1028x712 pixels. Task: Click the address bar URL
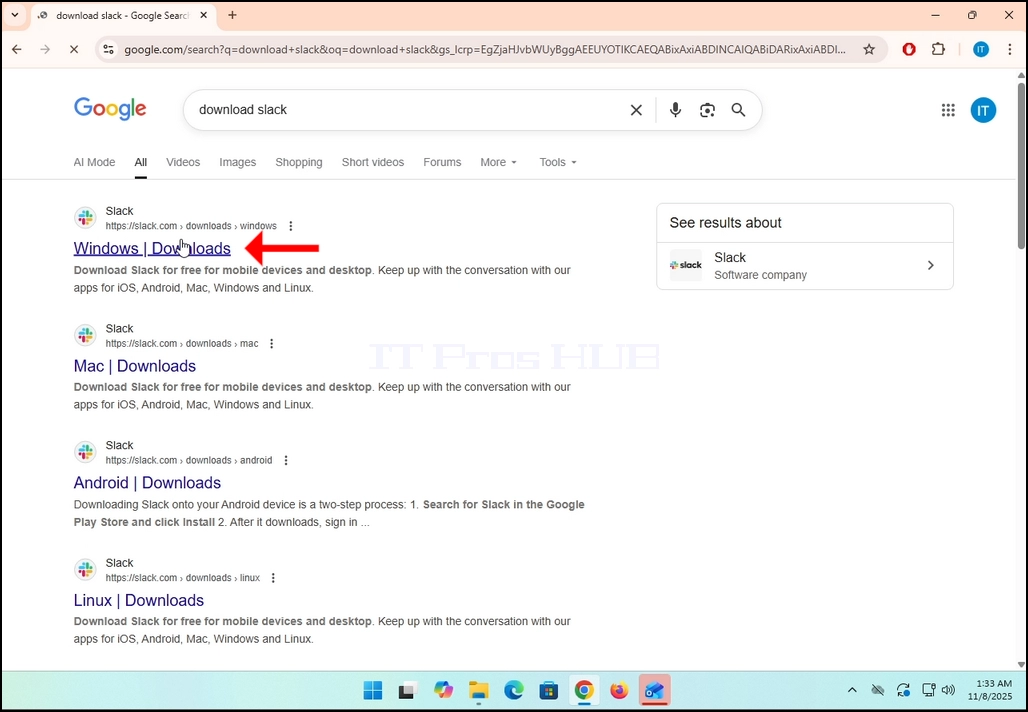pyautogui.click(x=484, y=49)
